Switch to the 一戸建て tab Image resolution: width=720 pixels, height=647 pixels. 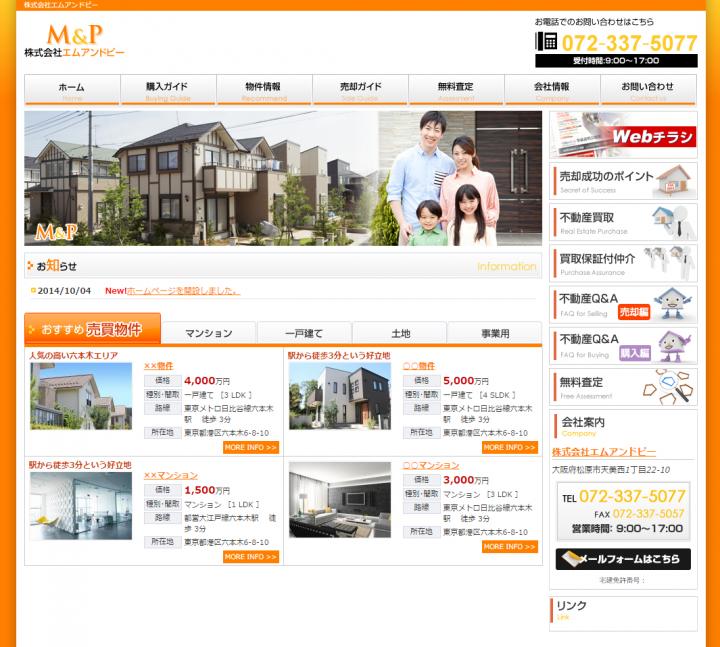[304, 333]
